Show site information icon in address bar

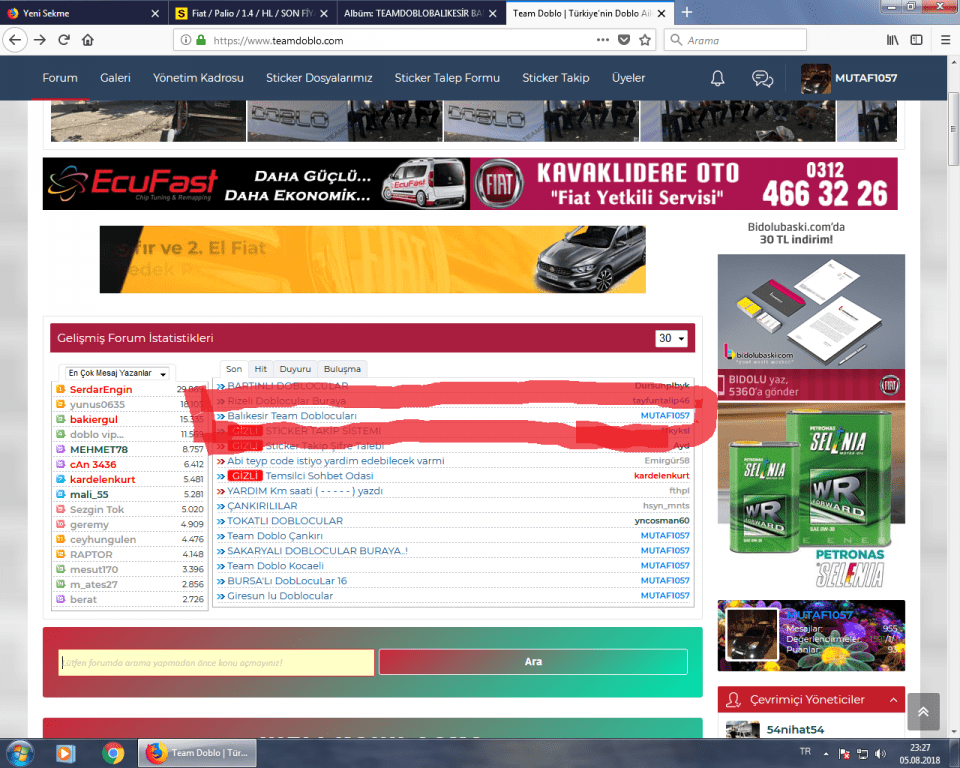click(186, 40)
